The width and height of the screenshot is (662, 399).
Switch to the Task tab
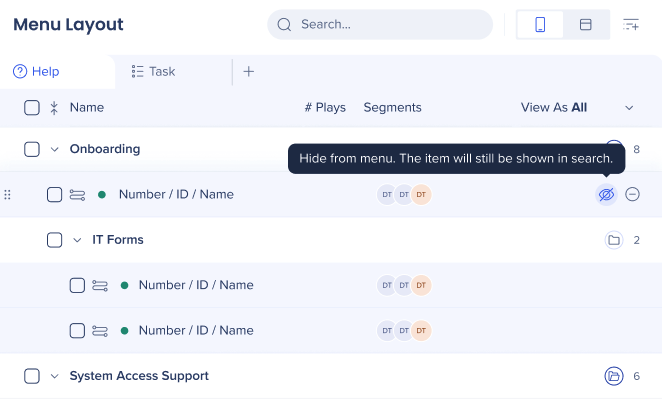[154, 71]
